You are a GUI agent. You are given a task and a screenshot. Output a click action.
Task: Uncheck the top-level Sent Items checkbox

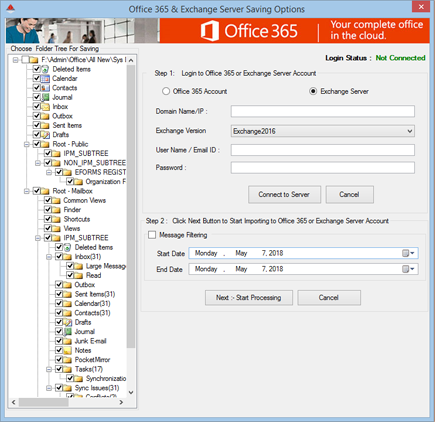click(37, 125)
